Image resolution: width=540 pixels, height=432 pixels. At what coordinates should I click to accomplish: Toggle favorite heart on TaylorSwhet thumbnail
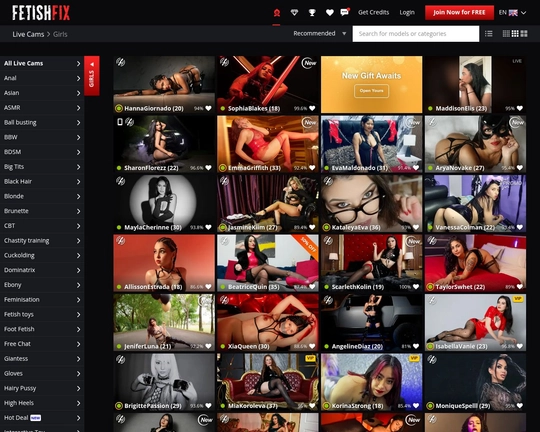520,287
